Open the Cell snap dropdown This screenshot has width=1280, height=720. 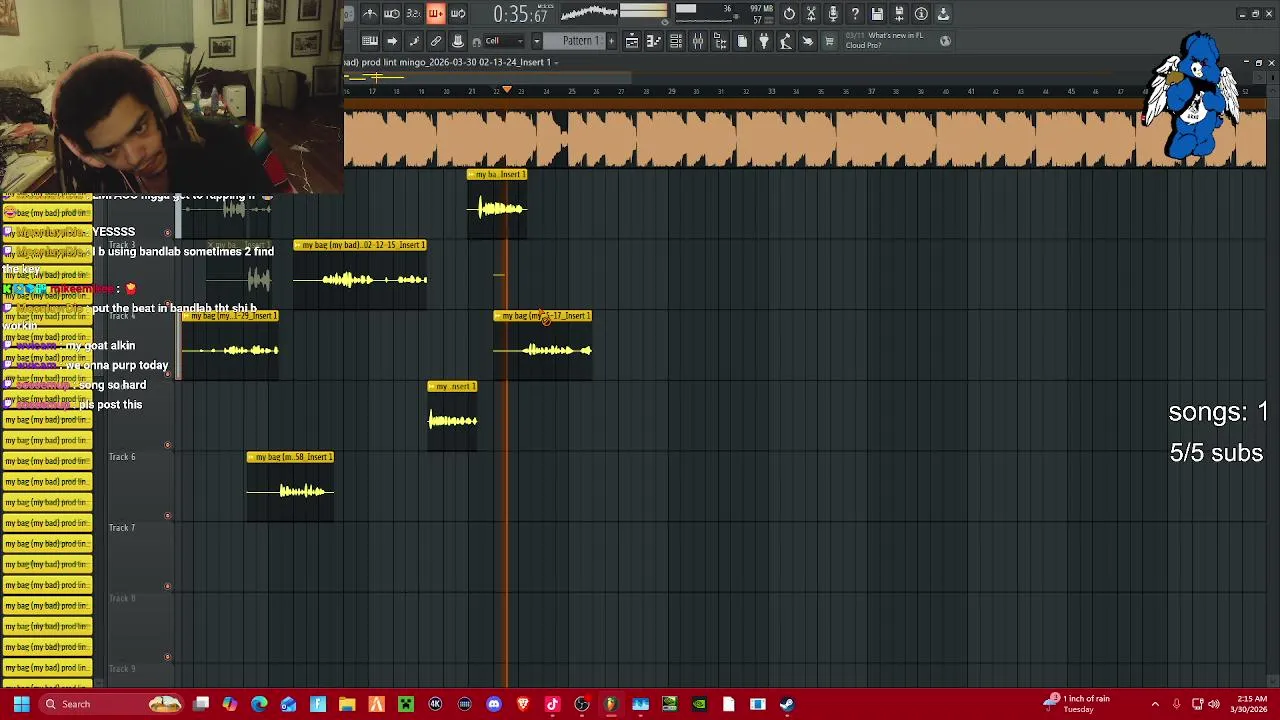point(503,41)
